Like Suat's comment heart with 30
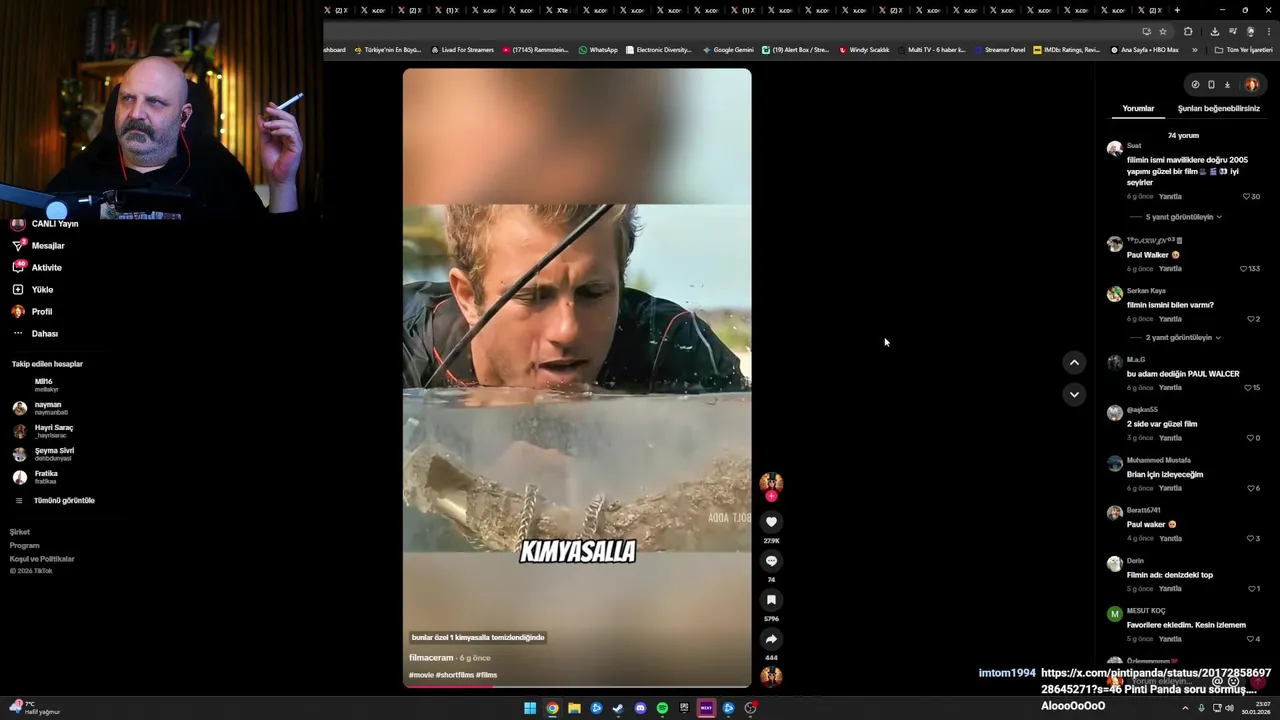 pyautogui.click(x=1246, y=197)
